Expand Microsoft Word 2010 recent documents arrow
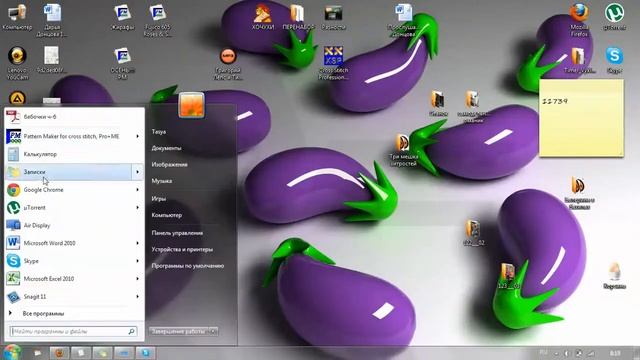The width and height of the screenshot is (640, 360). point(138,243)
